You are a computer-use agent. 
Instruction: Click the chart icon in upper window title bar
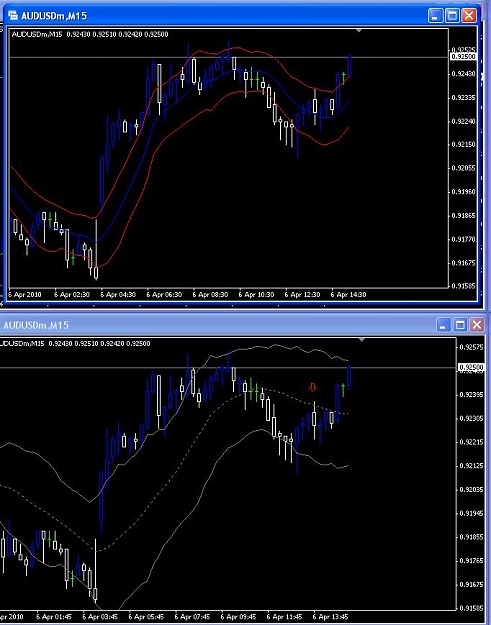pos(13,16)
